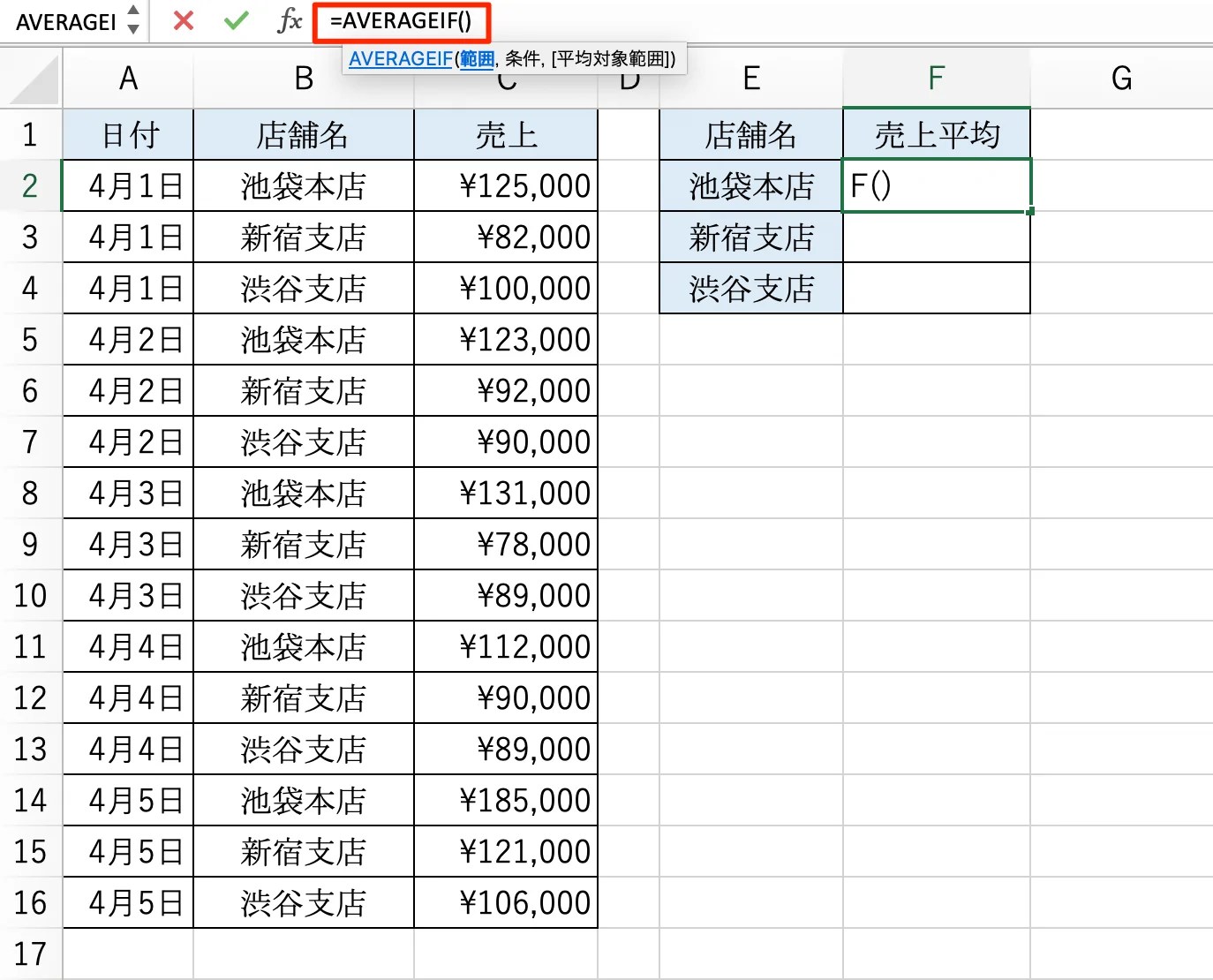Image resolution: width=1213 pixels, height=980 pixels.
Task: Select the ¥92,000 sales cell
Action: click(506, 391)
